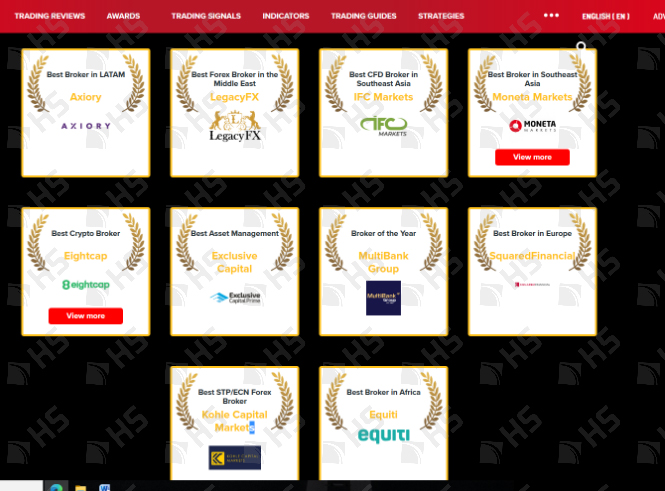Select Strategies in the top navigation
Screen dimensions: 665x491
coord(441,16)
